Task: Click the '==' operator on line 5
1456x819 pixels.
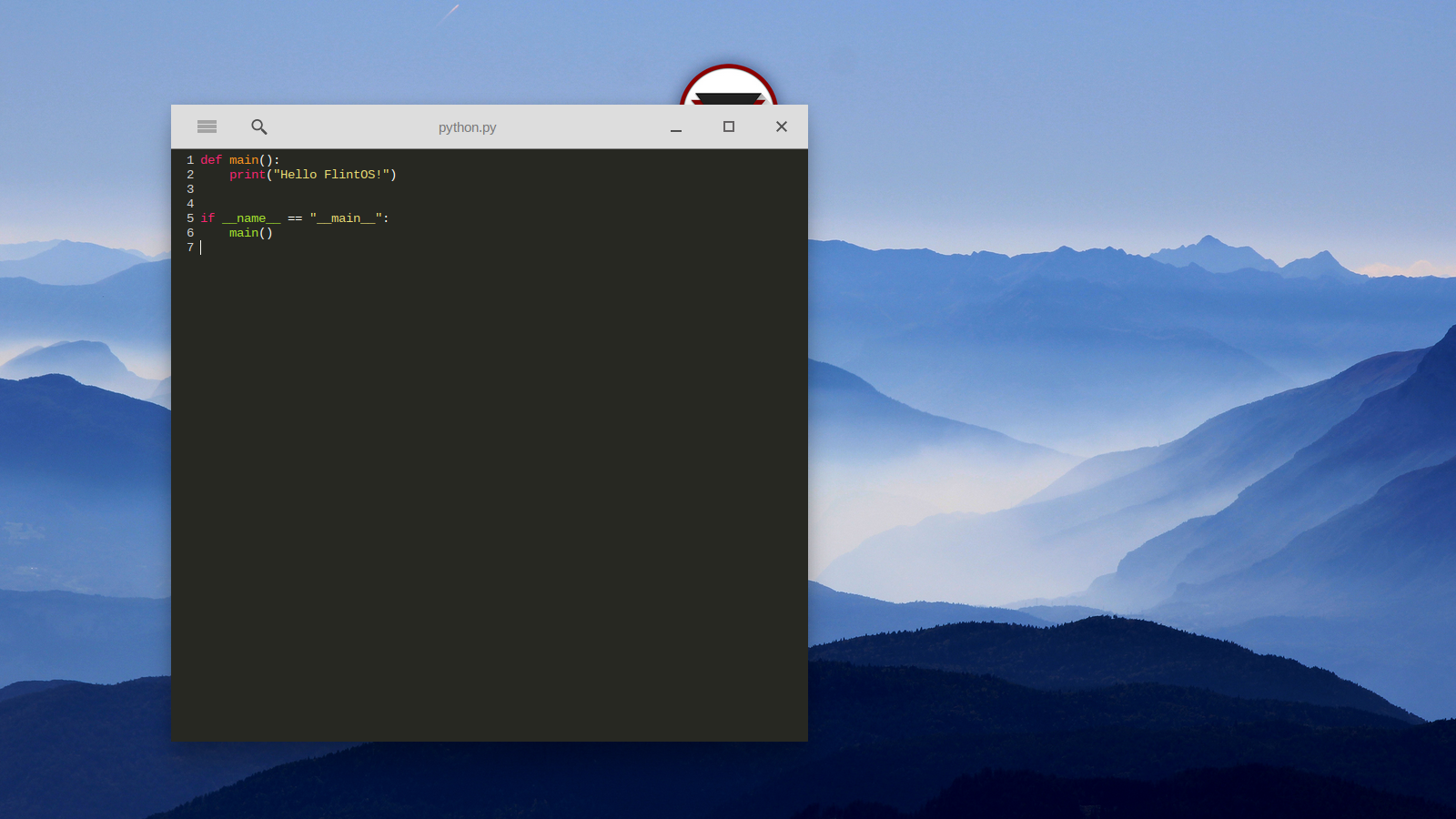Action: coord(295,218)
